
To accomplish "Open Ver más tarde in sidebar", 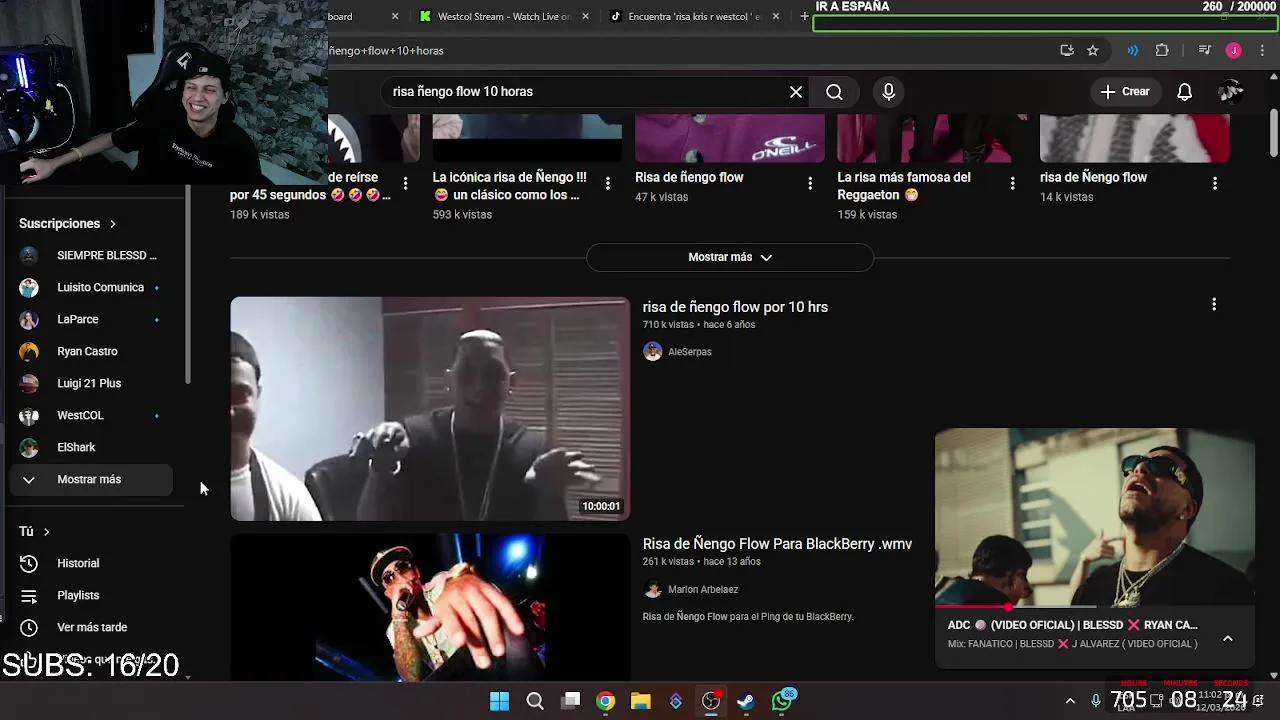I will pyautogui.click(x=92, y=627).
